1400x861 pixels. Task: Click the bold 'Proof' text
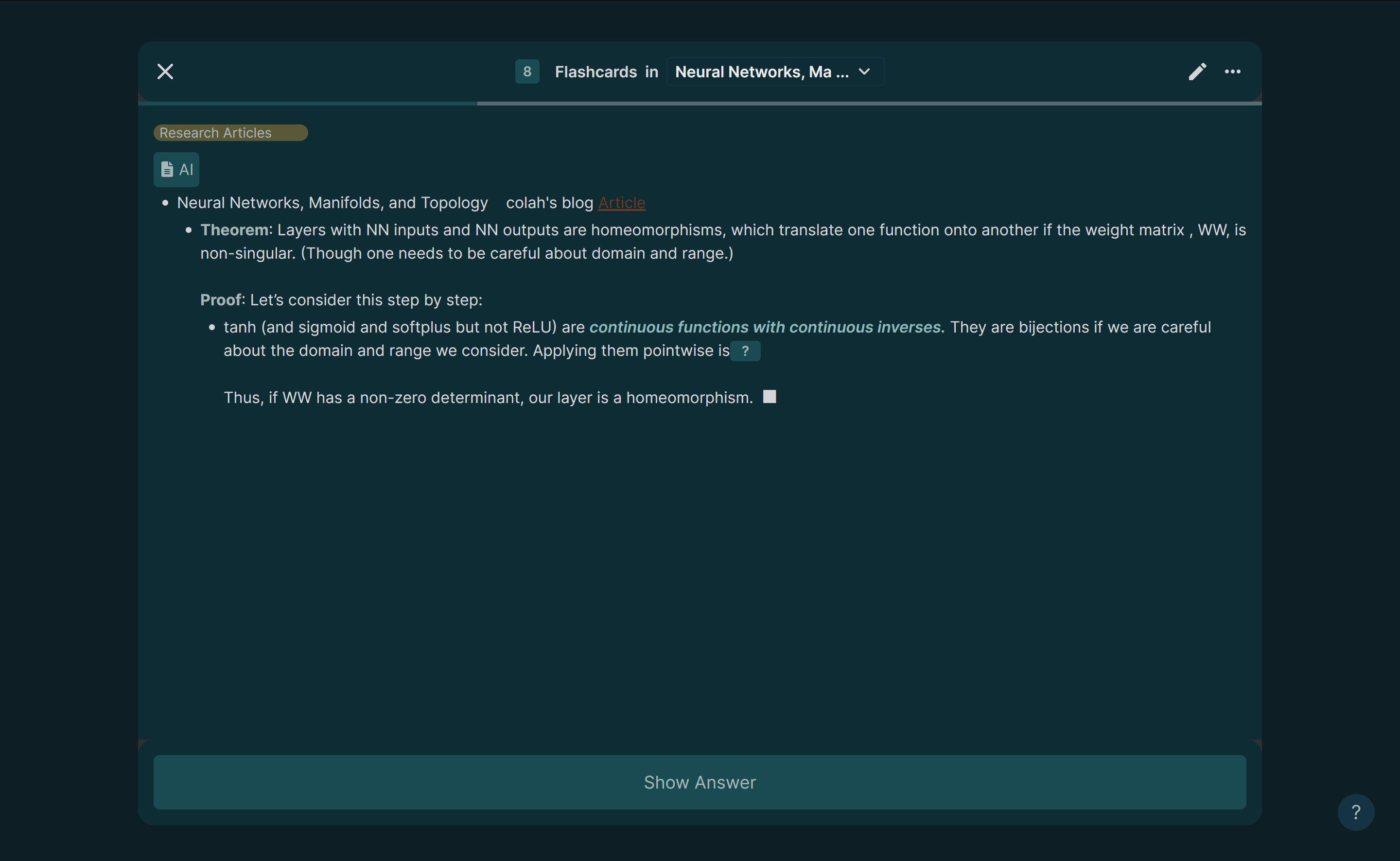pos(221,300)
